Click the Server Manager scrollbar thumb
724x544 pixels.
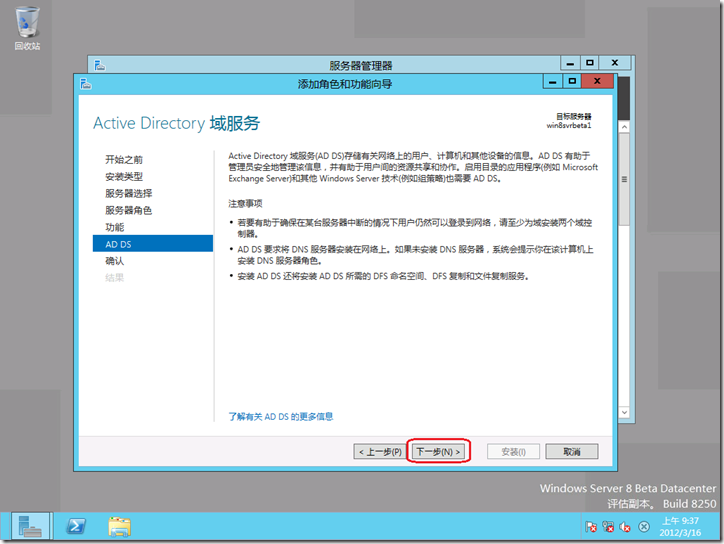[624, 179]
